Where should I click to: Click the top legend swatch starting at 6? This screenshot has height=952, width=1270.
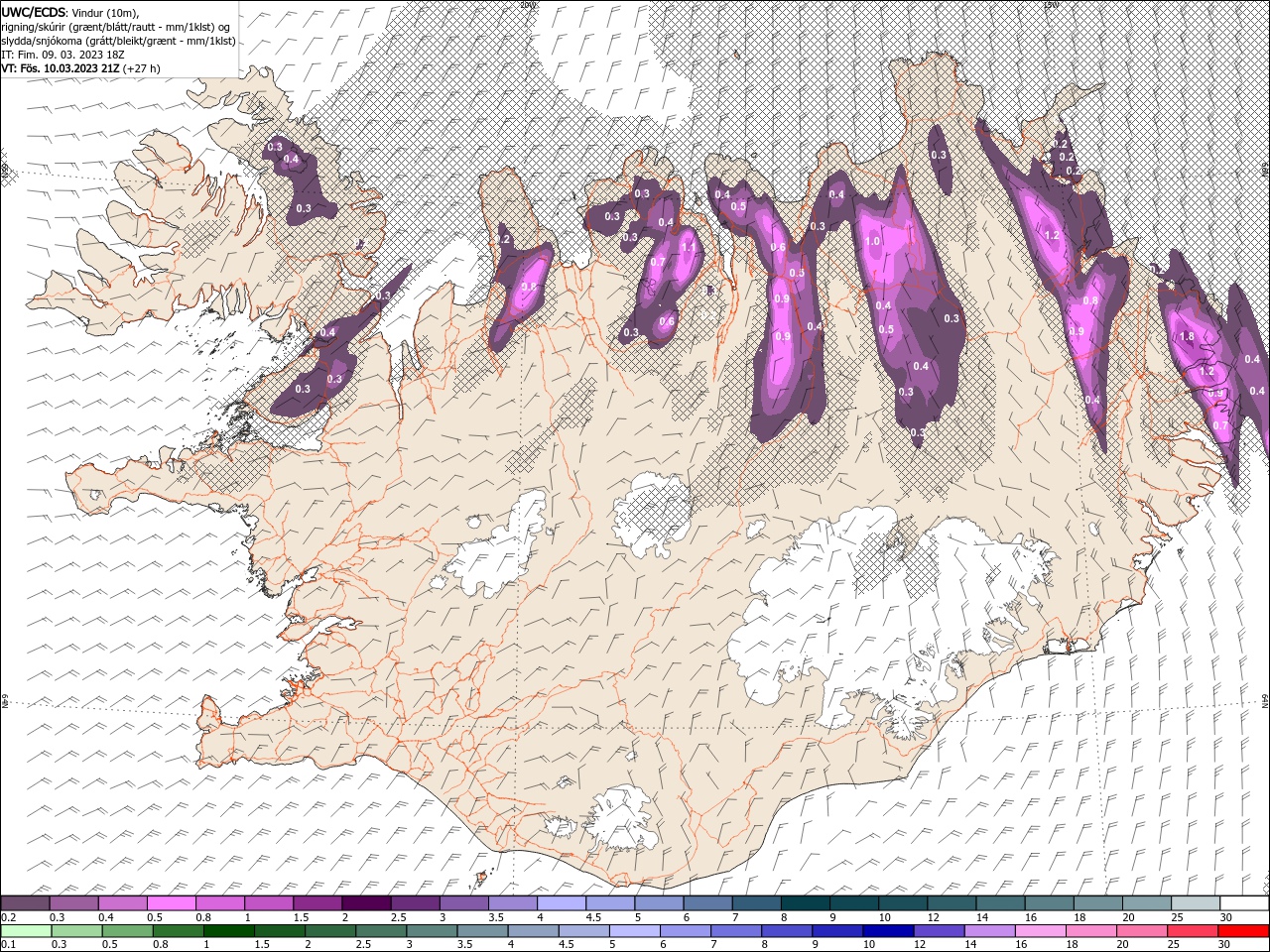pyautogui.click(x=706, y=903)
